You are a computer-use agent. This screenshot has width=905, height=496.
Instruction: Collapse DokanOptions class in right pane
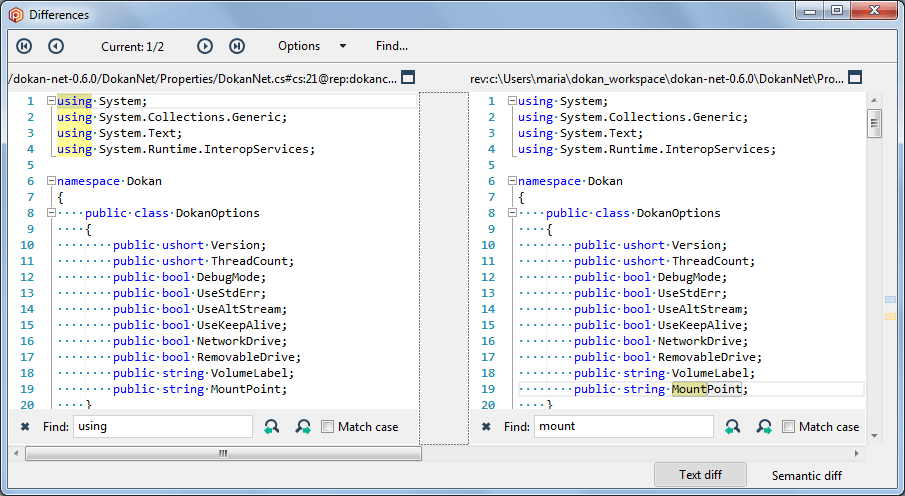click(512, 213)
